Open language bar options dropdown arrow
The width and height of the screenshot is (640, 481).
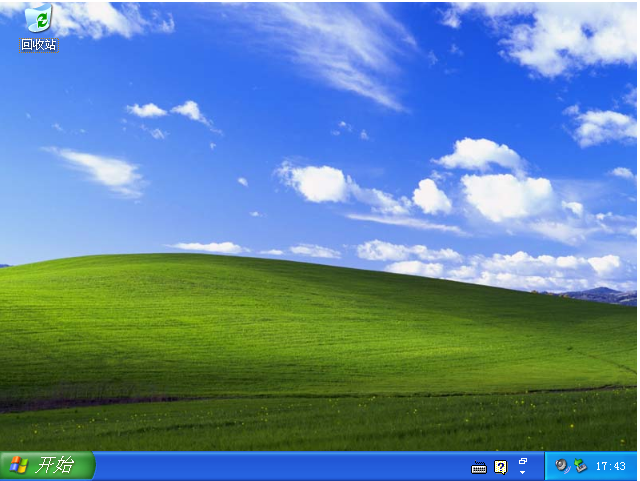[522, 472]
